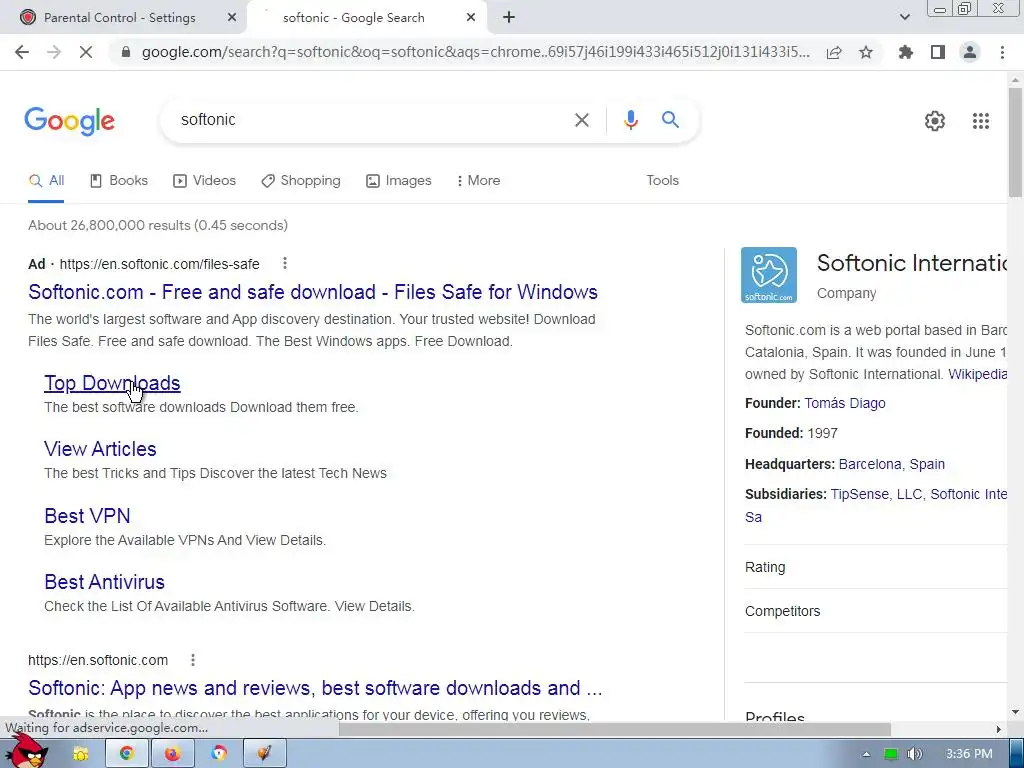This screenshot has height=768, width=1024.
Task: Open the View Articles sitelink
Action: (x=101, y=449)
